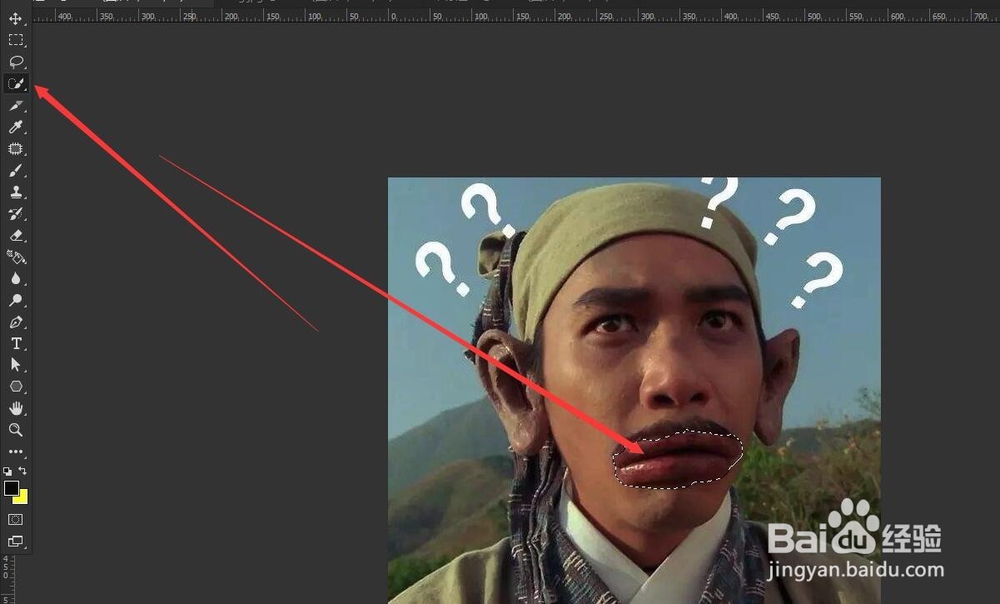Image resolution: width=1000 pixels, height=604 pixels.
Task: Toggle Quick Mask mode
Action: coord(15,520)
